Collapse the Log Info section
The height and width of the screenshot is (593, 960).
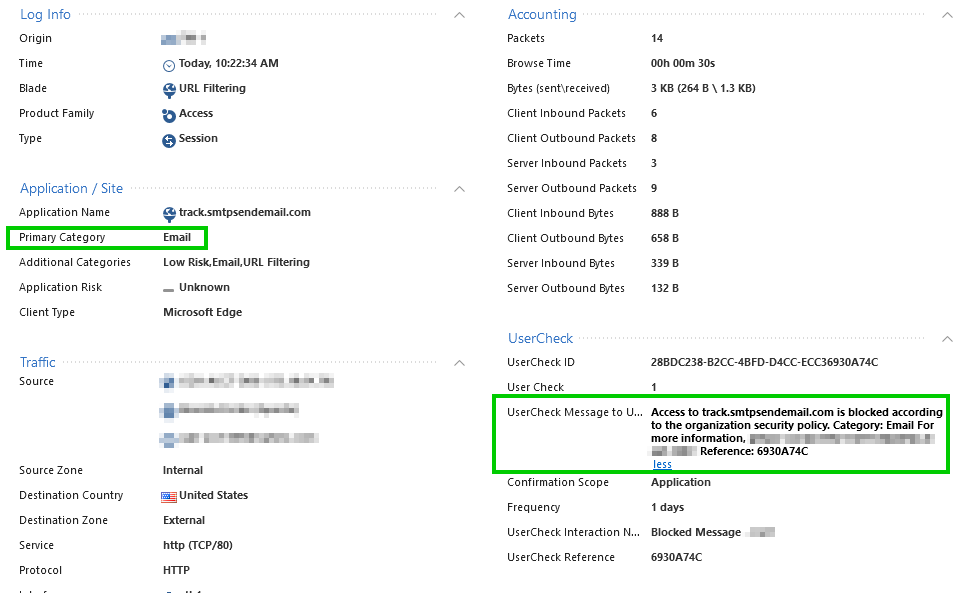(458, 14)
